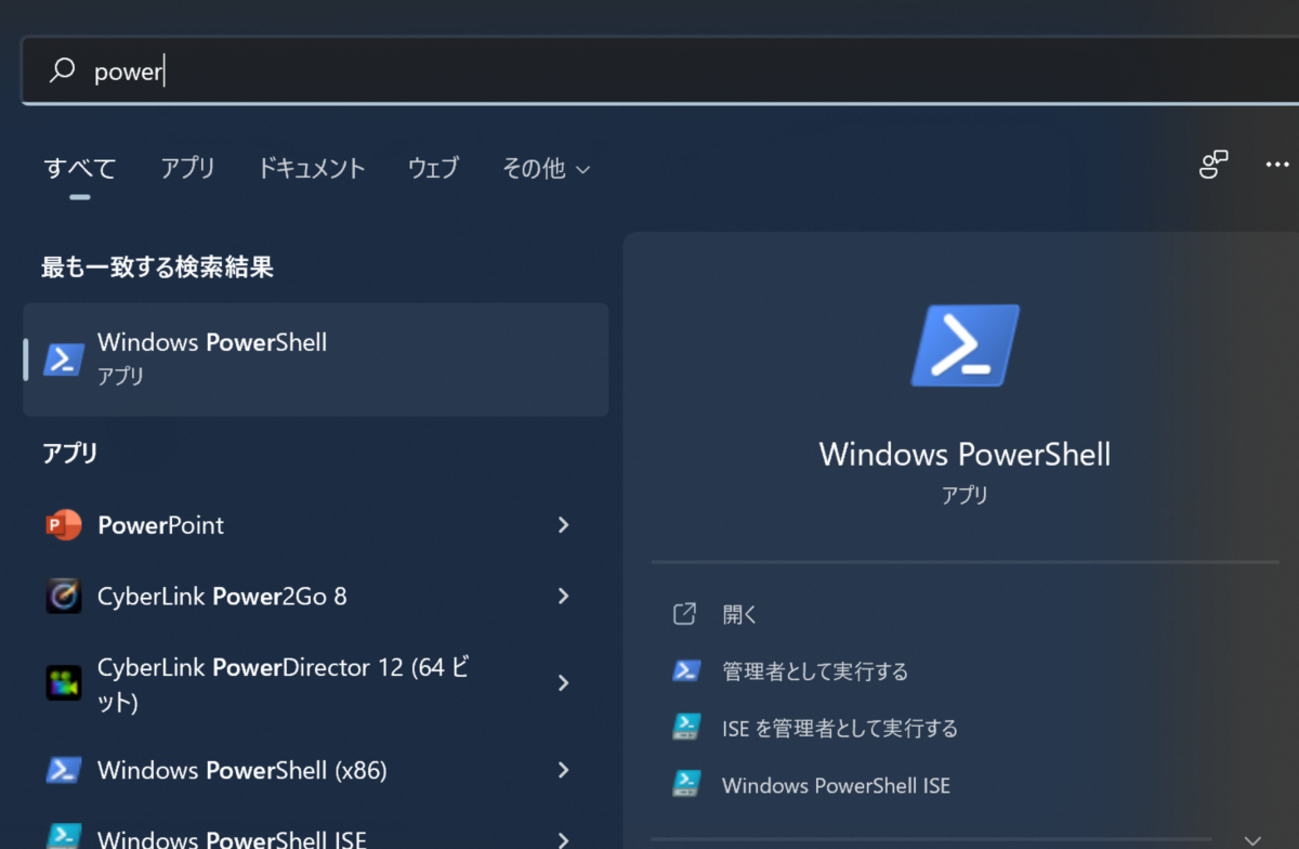This screenshot has width=1299, height=849.
Task: Choose ISE を管理者として実行する
Action: coord(840,728)
